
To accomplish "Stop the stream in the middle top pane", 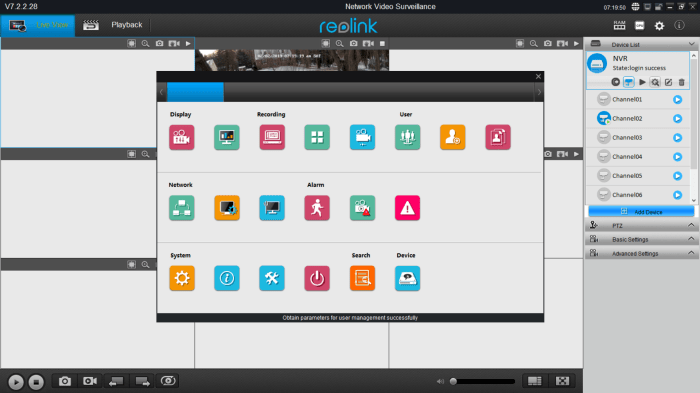I will pos(382,44).
